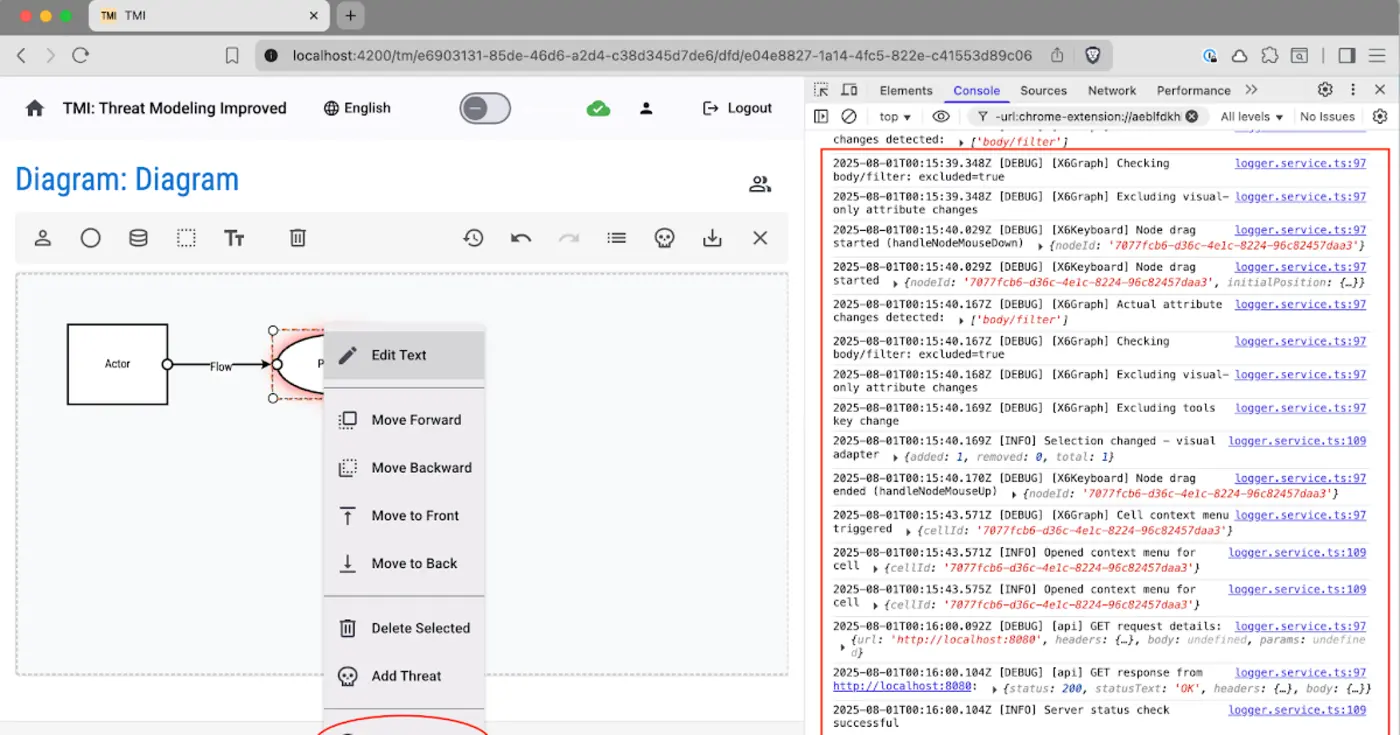Expand the GET response status object
This screenshot has height=735, width=1400.
coord(994,689)
